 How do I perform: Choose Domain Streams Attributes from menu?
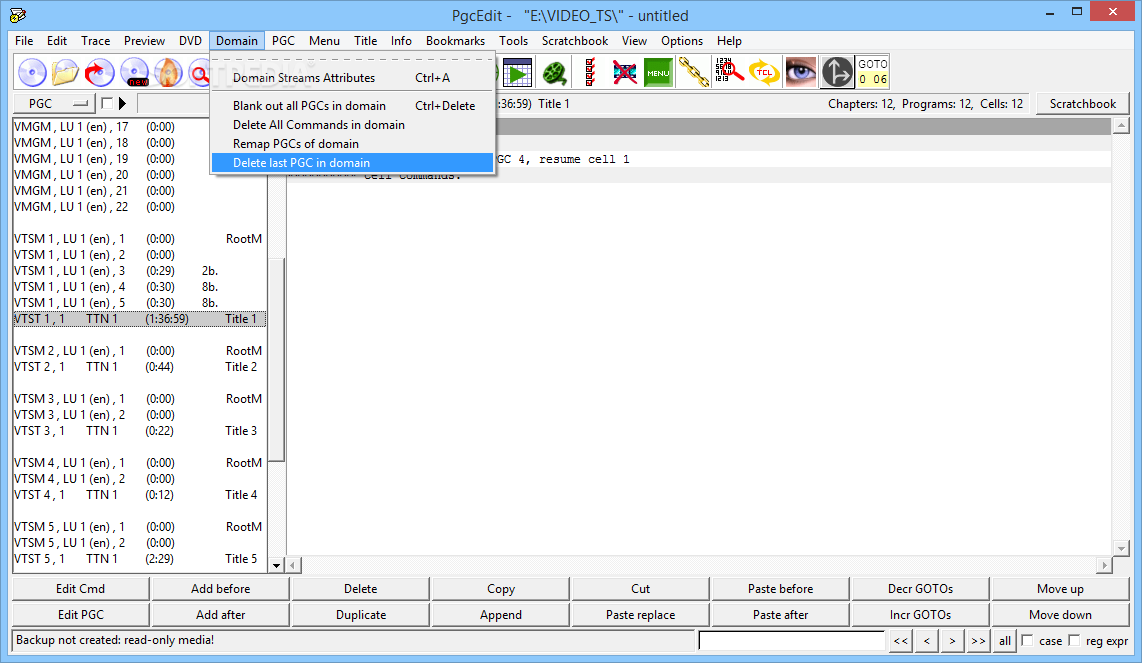tap(353, 78)
